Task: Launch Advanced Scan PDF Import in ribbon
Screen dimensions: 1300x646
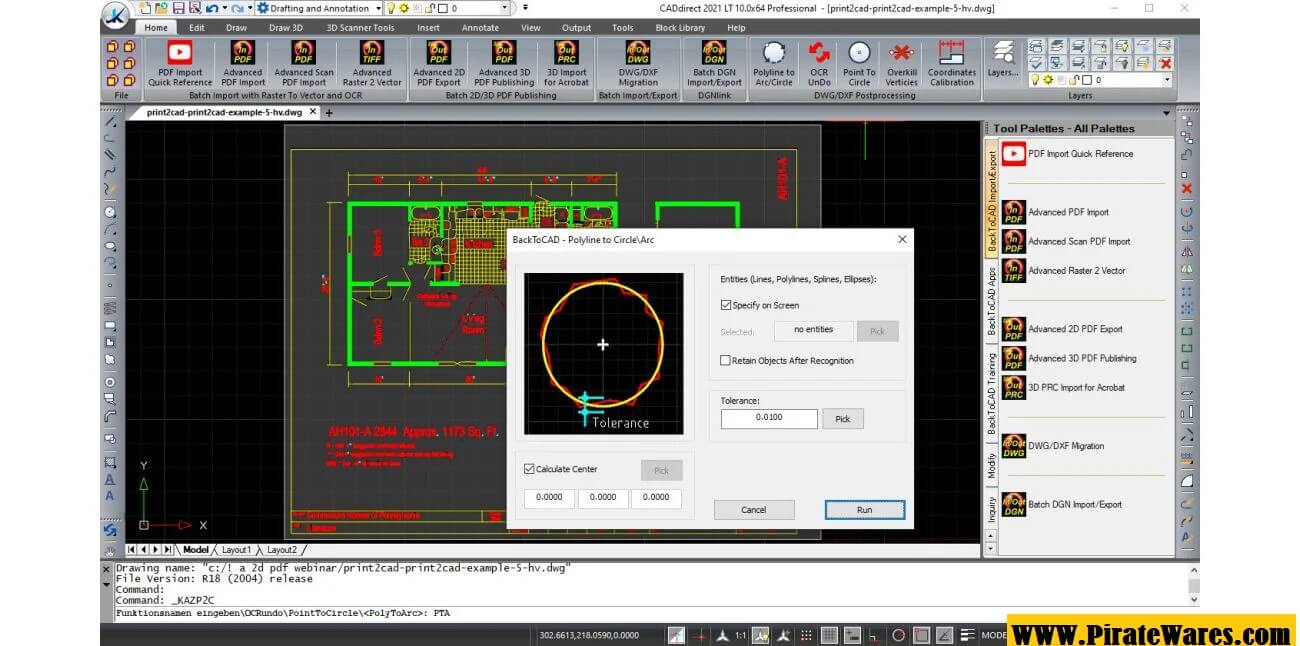Action: tap(304, 63)
